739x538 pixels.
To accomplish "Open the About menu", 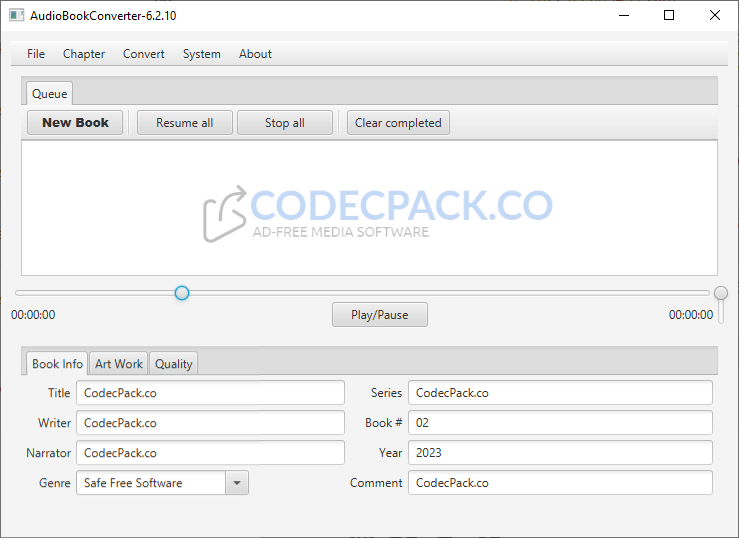I will point(255,54).
